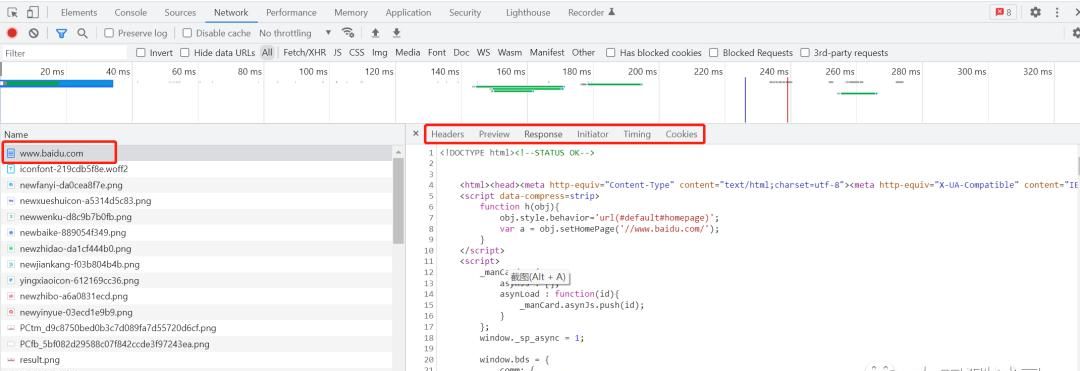1080x371 pixels.
Task: Filter requests by JS
Action: tap(338, 53)
